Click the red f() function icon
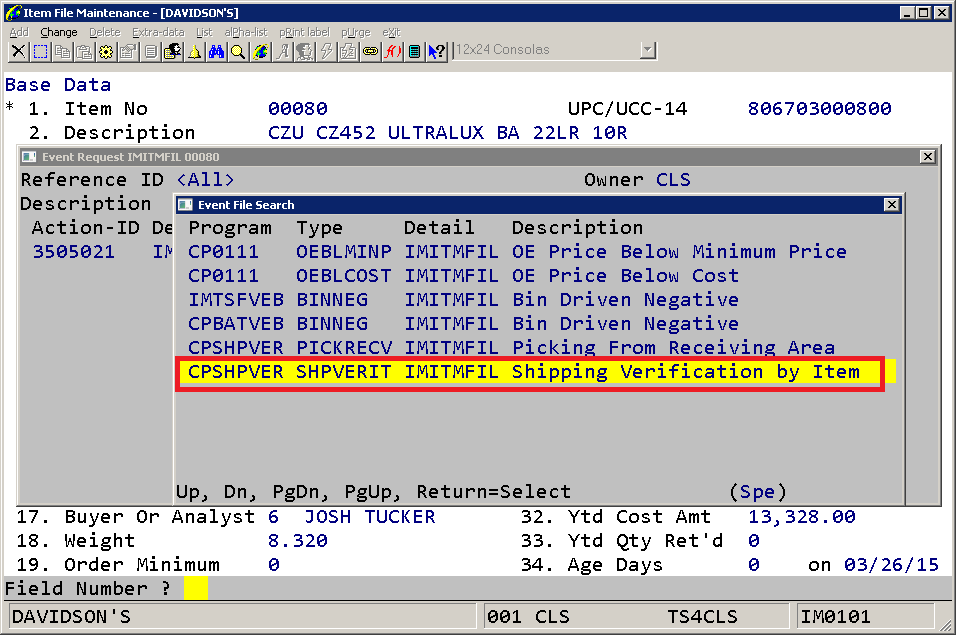This screenshot has width=956, height=635. point(392,51)
